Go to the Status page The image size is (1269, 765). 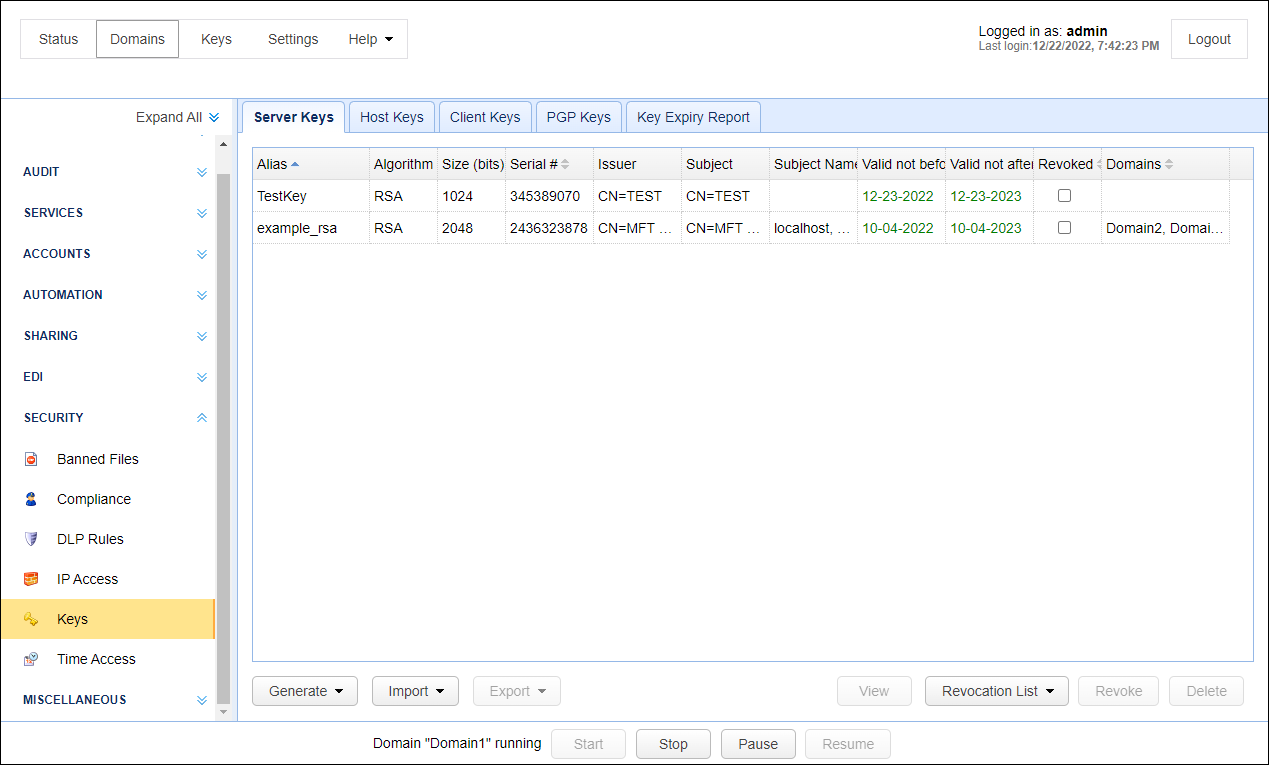(x=58, y=39)
